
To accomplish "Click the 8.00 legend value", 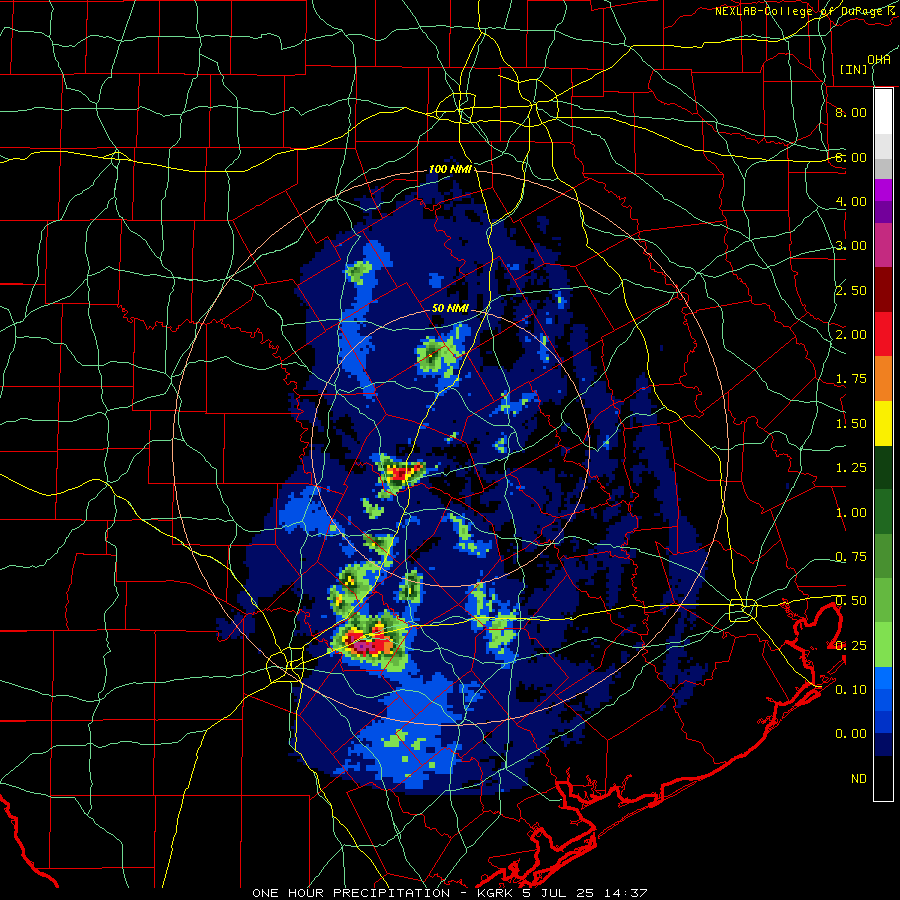I will [851, 112].
